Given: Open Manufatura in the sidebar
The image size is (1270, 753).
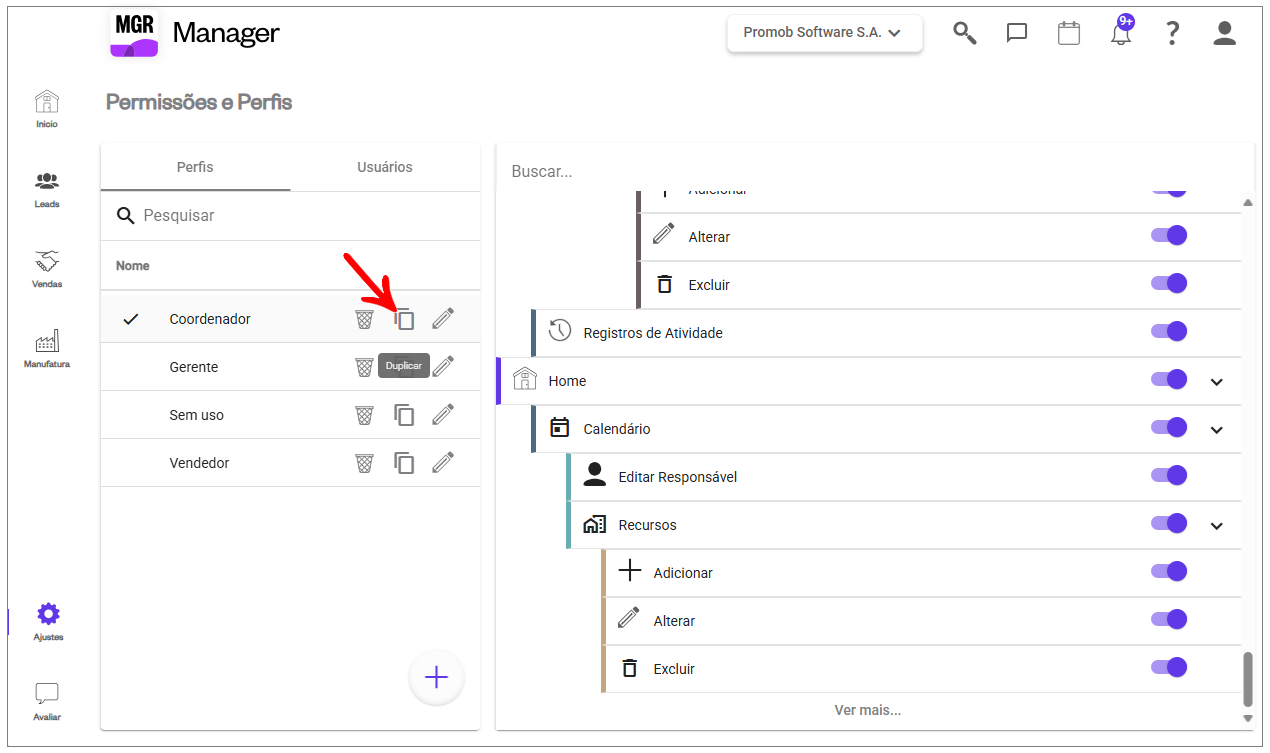Looking at the screenshot, I should tap(47, 349).
